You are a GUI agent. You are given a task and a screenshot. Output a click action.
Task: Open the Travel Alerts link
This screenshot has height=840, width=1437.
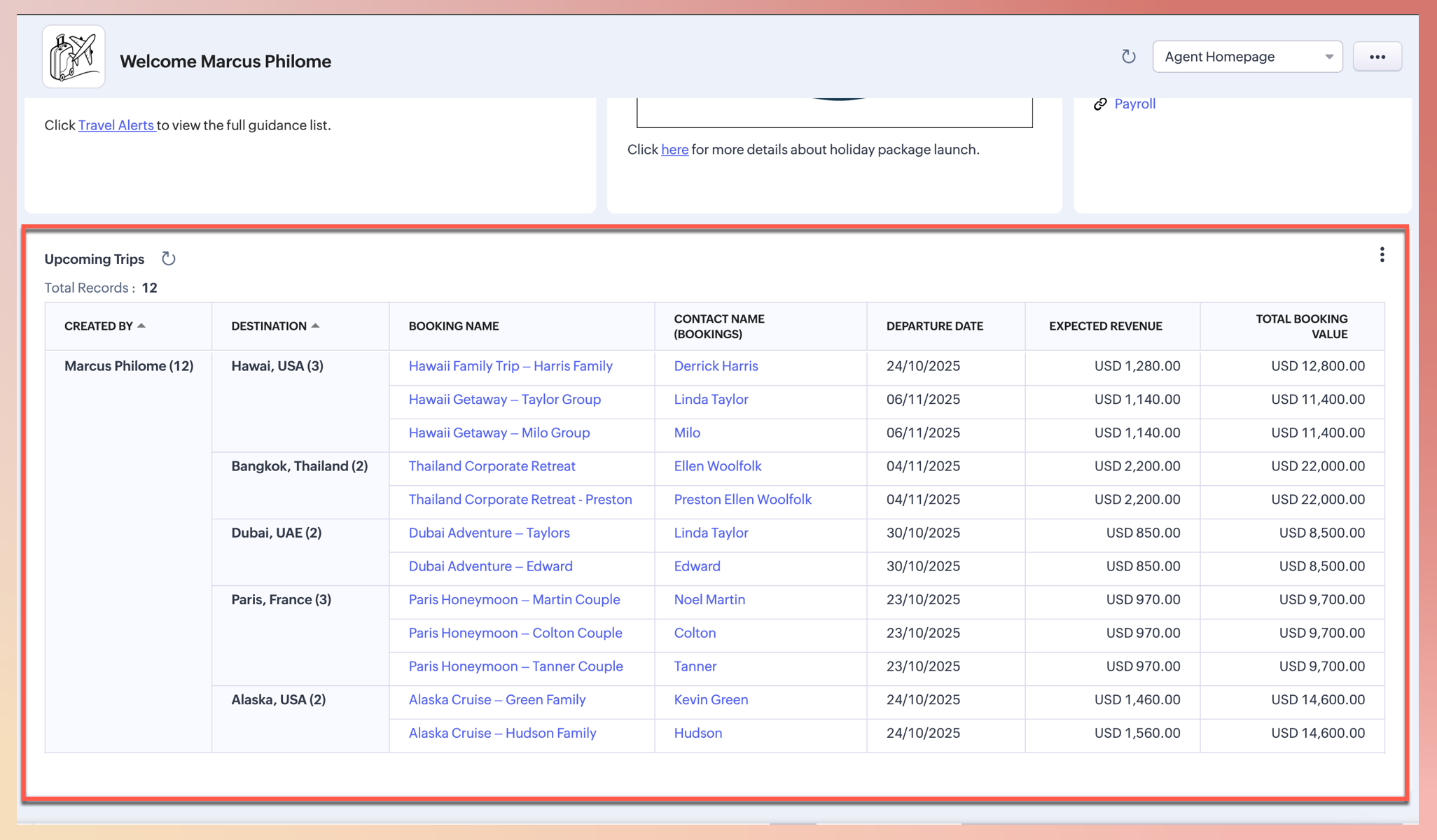click(x=116, y=125)
